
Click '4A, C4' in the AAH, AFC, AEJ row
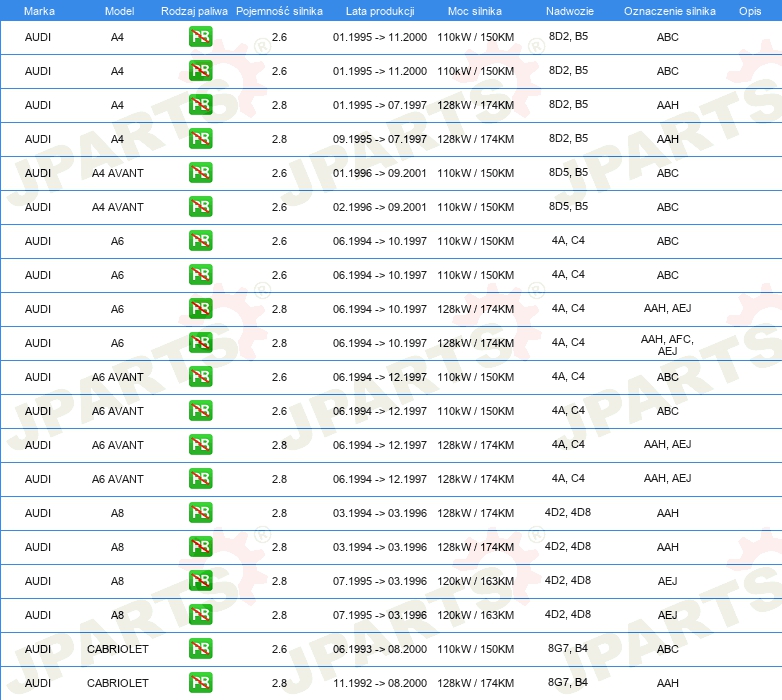(x=568, y=342)
